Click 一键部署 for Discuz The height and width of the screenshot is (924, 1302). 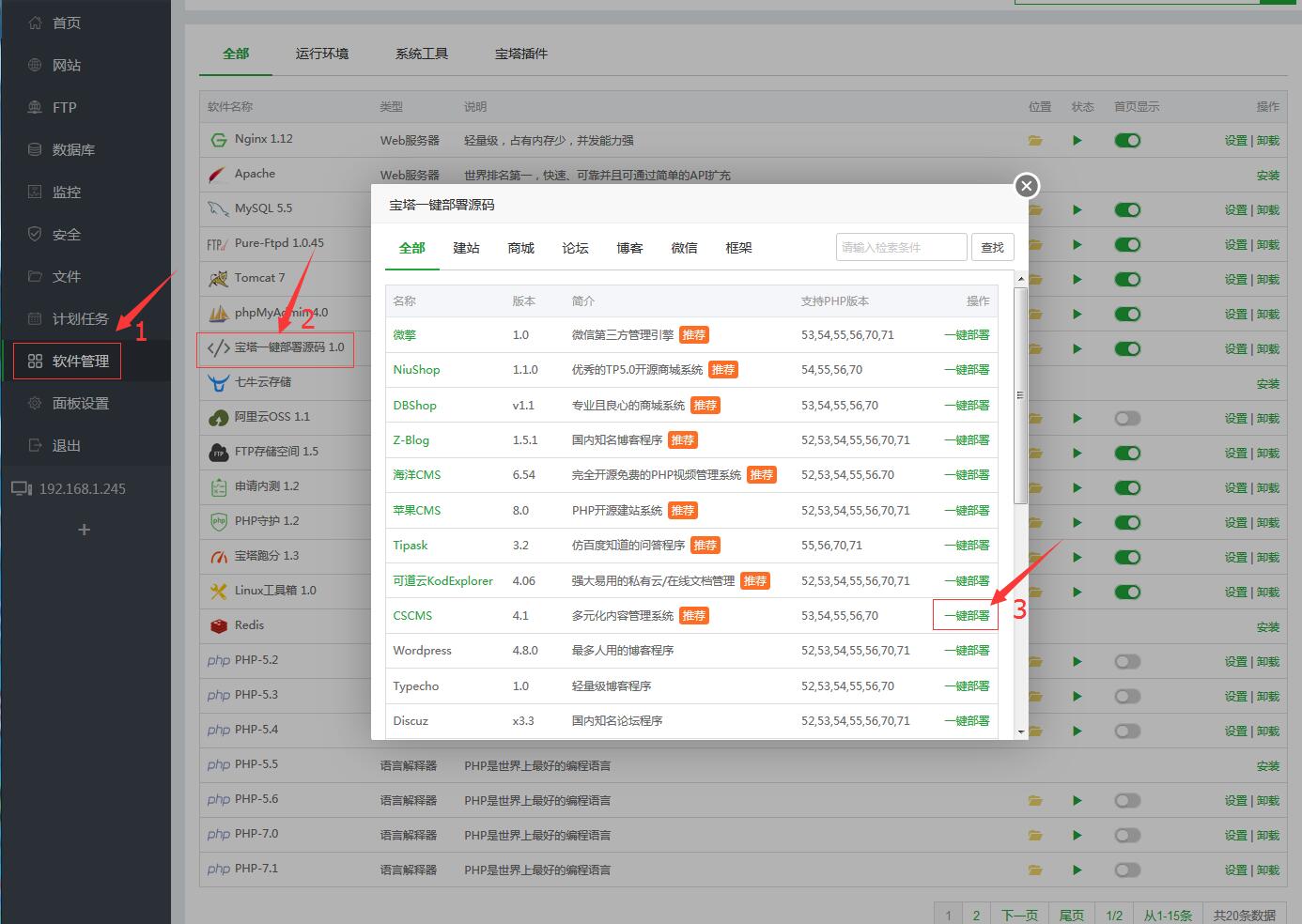click(x=967, y=721)
